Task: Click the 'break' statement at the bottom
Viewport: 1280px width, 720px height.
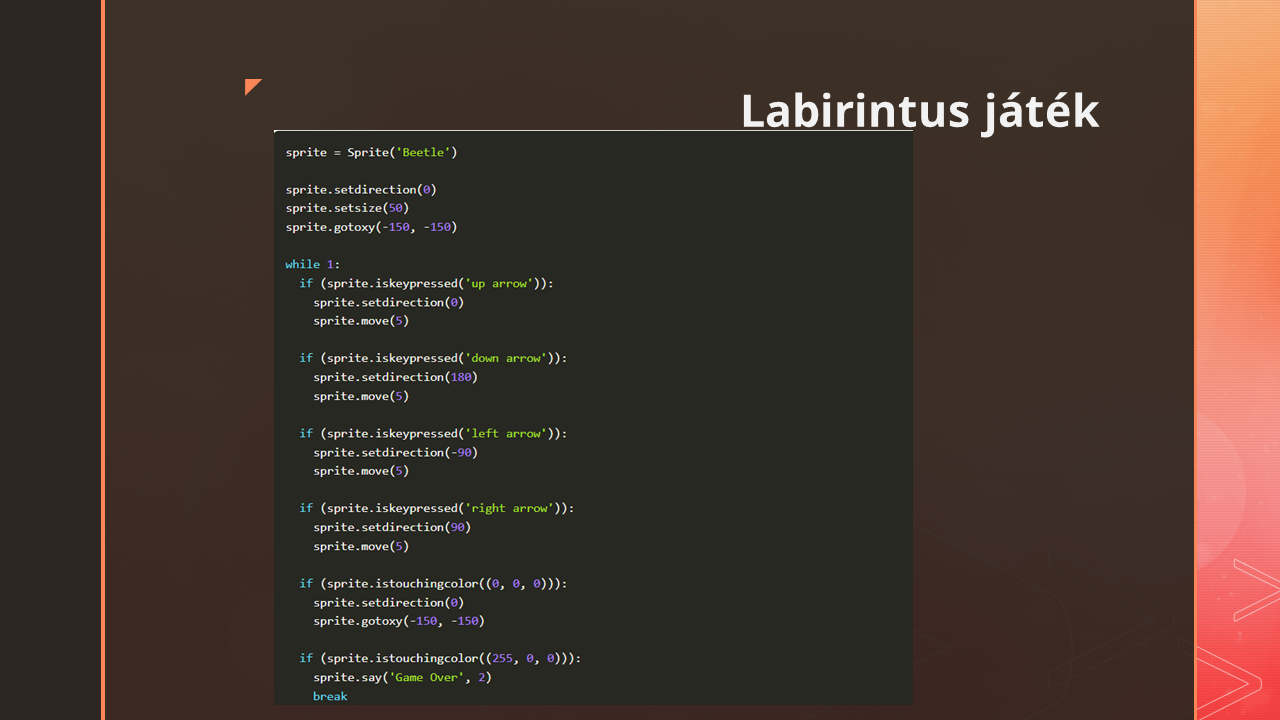Action: tap(330, 696)
